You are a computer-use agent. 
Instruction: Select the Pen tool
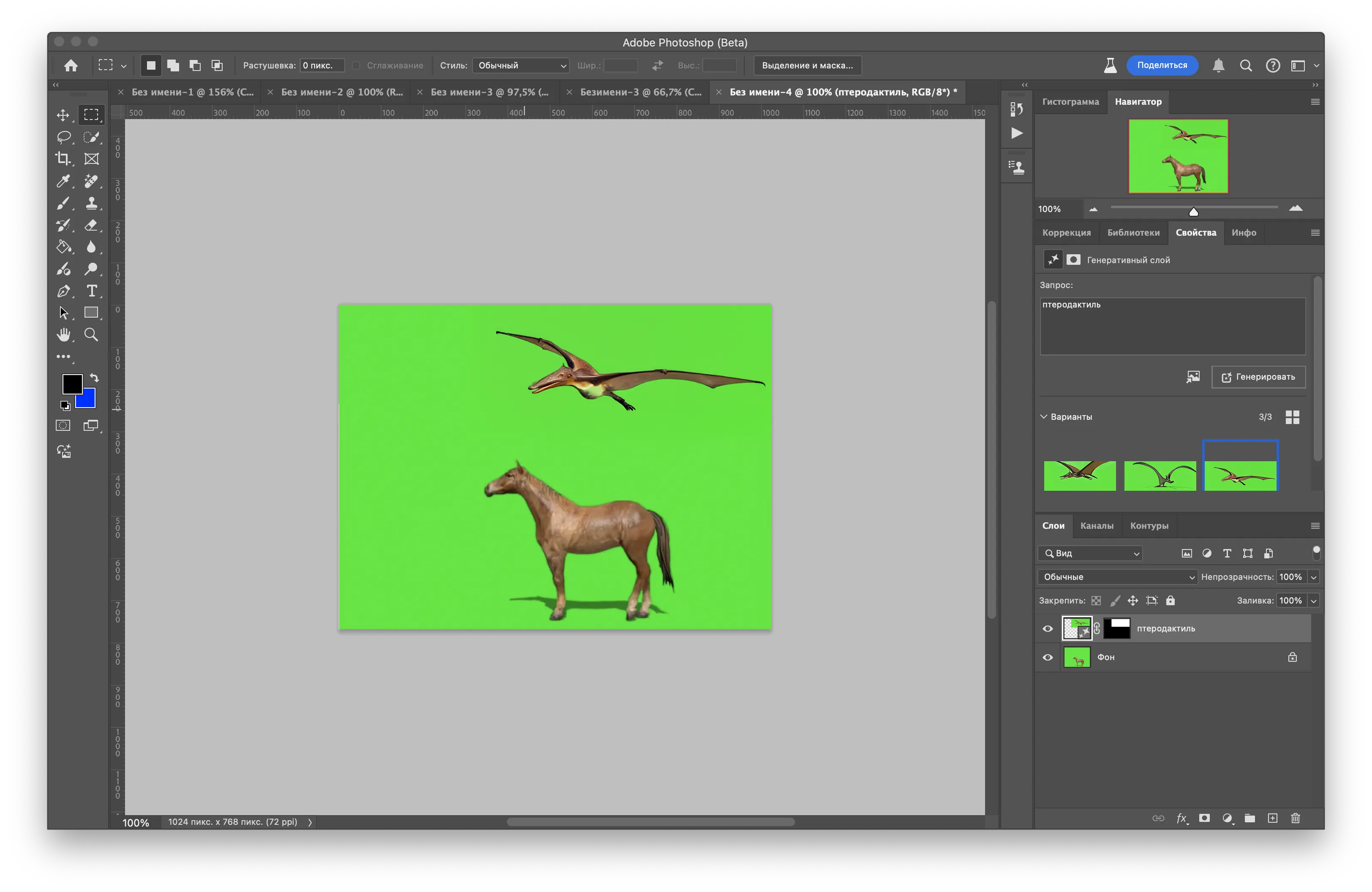[63, 291]
